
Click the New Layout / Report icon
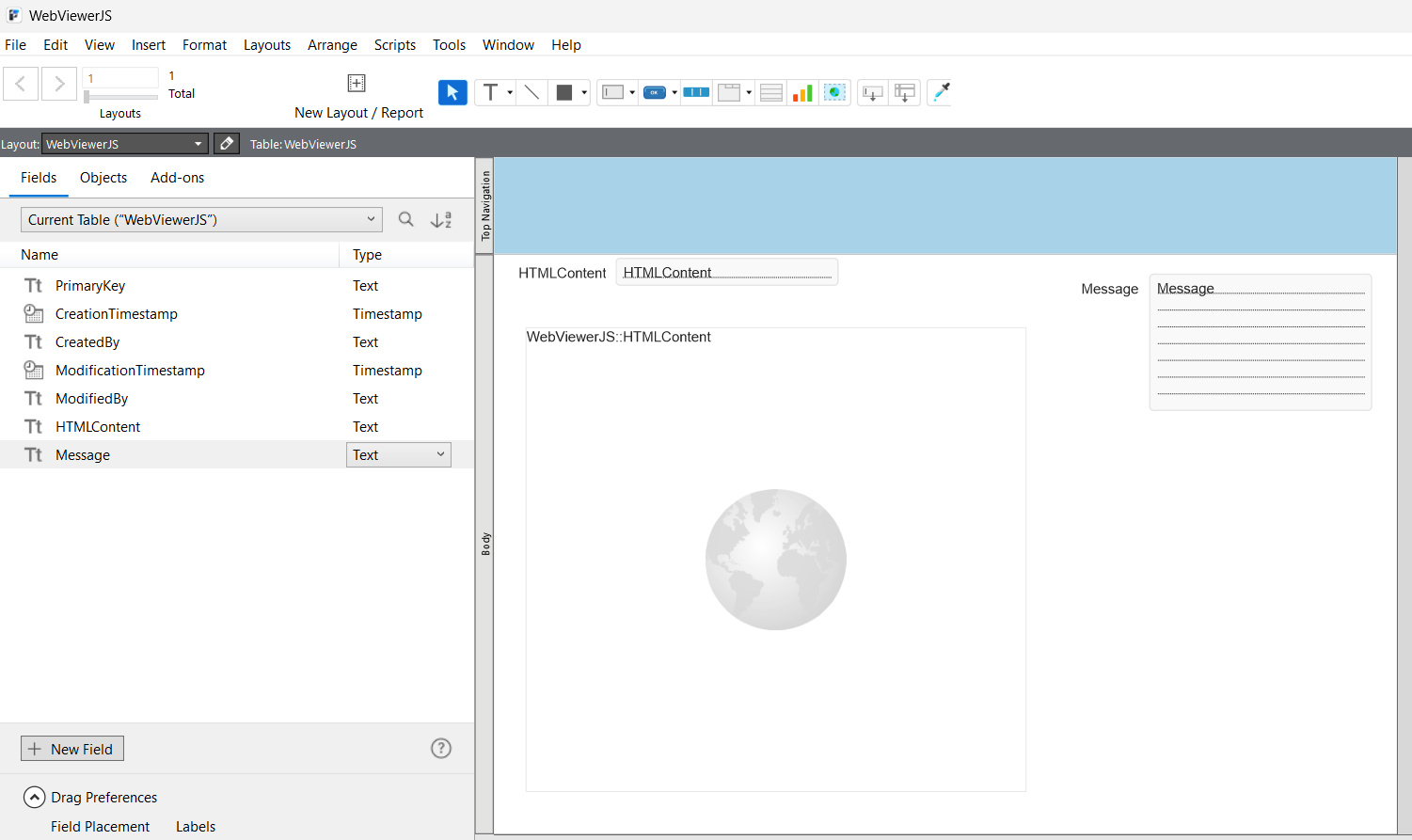pyautogui.click(x=357, y=83)
